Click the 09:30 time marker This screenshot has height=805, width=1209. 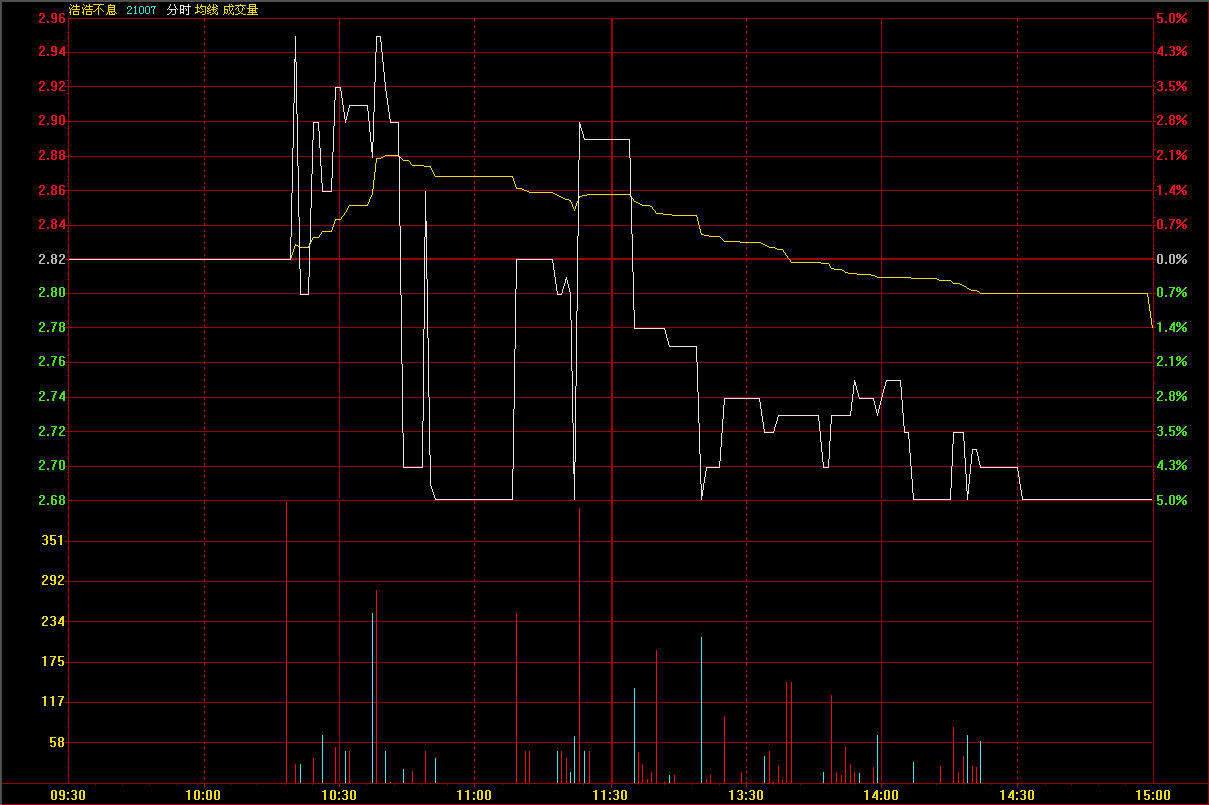click(x=69, y=796)
